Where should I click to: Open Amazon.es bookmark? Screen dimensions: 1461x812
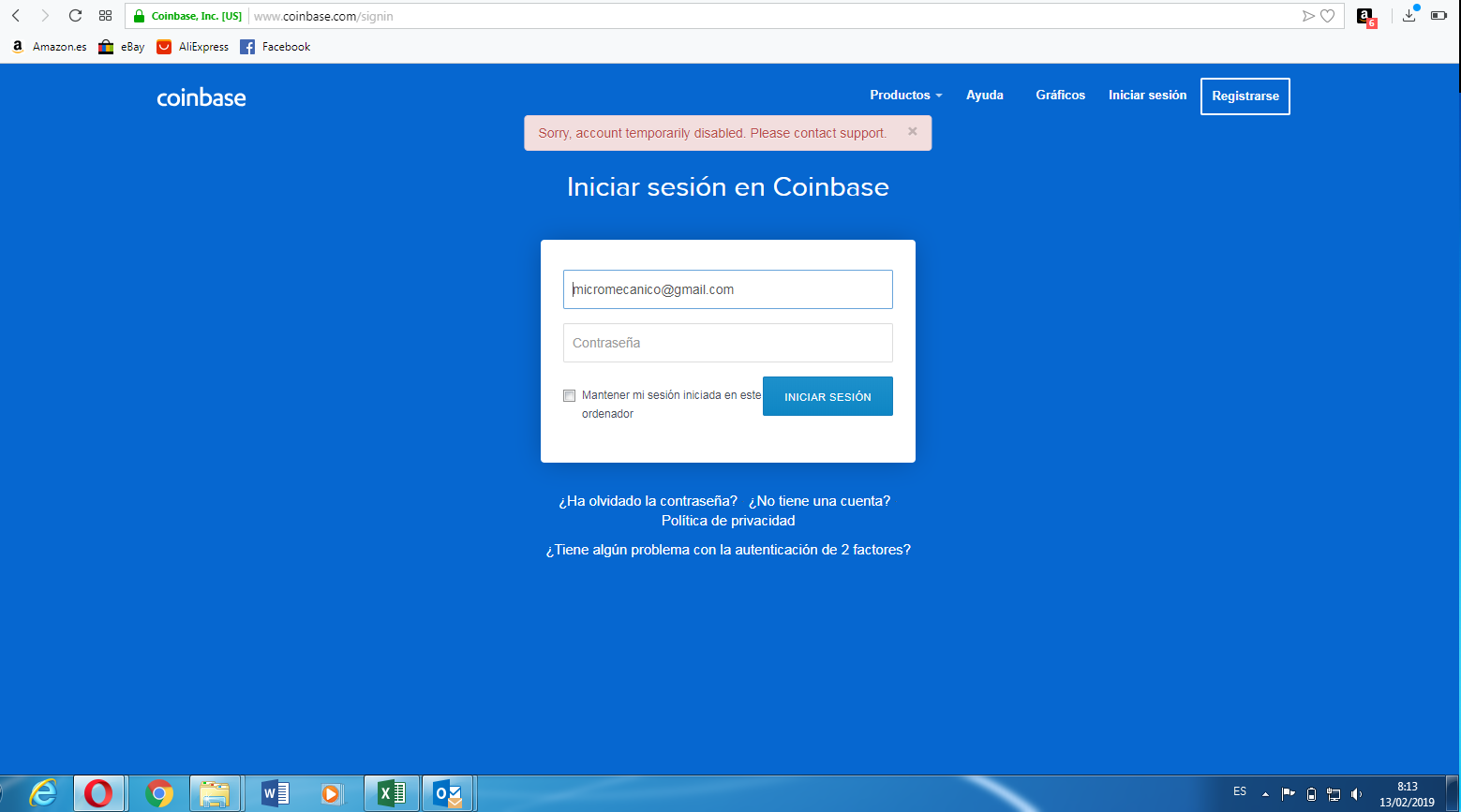tap(49, 47)
